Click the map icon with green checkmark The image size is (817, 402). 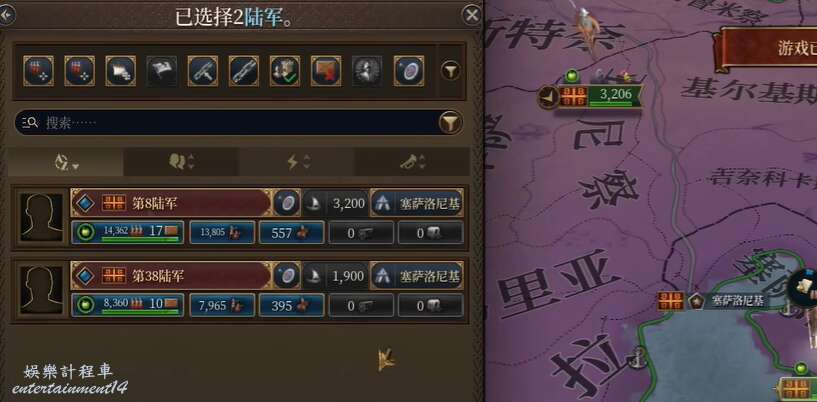pyautogui.click(x=285, y=71)
